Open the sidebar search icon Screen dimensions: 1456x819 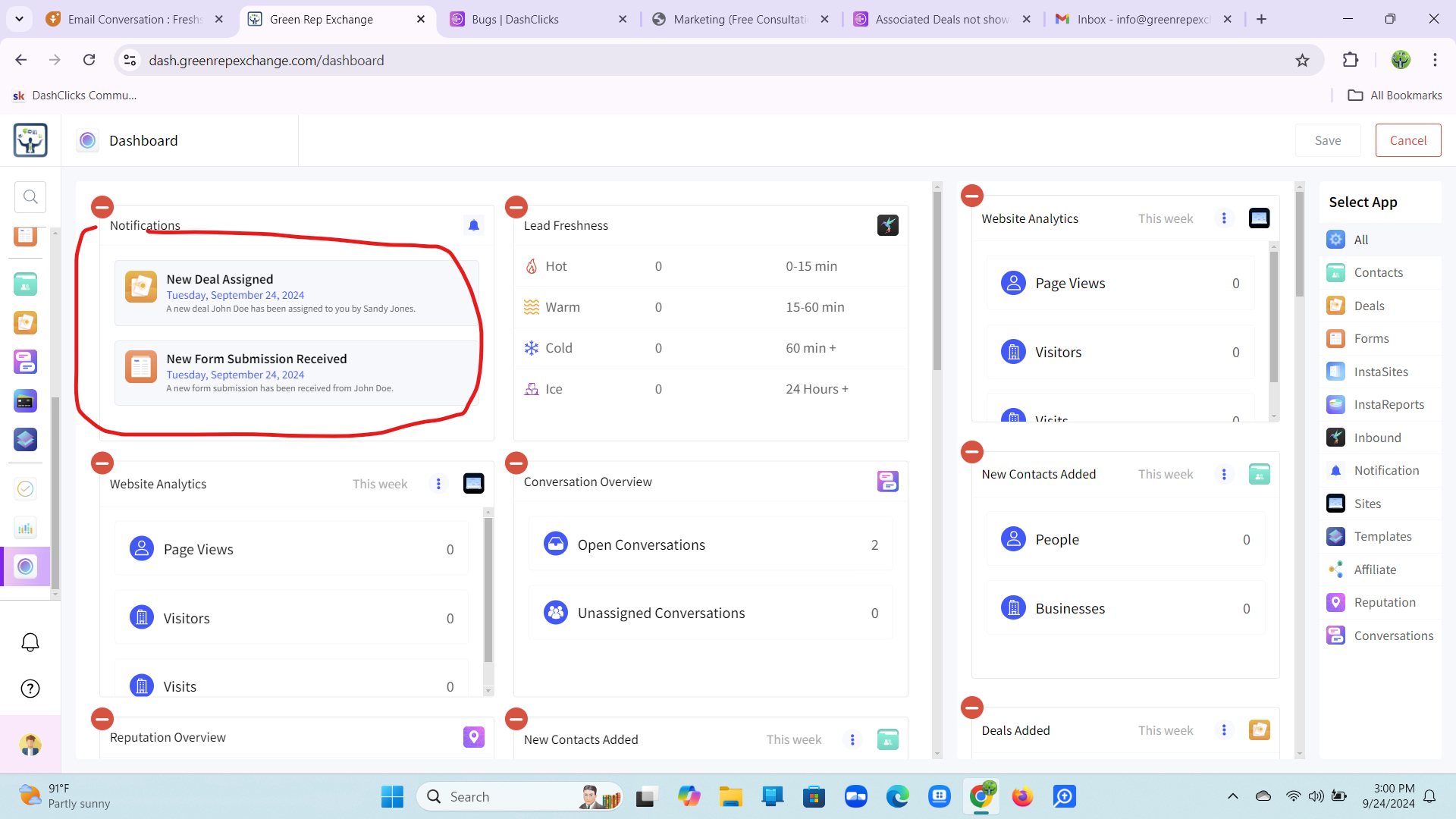30,197
